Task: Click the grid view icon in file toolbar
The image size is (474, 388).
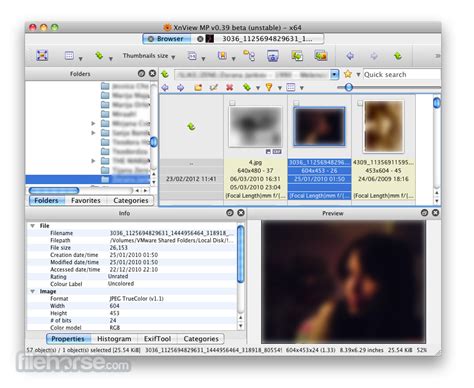Action: click(291, 87)
